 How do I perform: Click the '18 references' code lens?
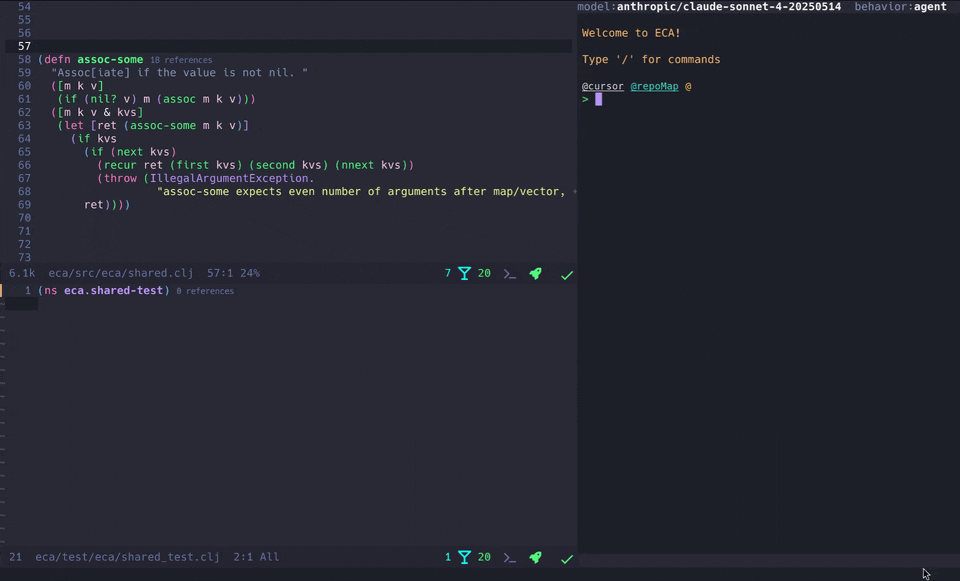[x=181, y=60]
